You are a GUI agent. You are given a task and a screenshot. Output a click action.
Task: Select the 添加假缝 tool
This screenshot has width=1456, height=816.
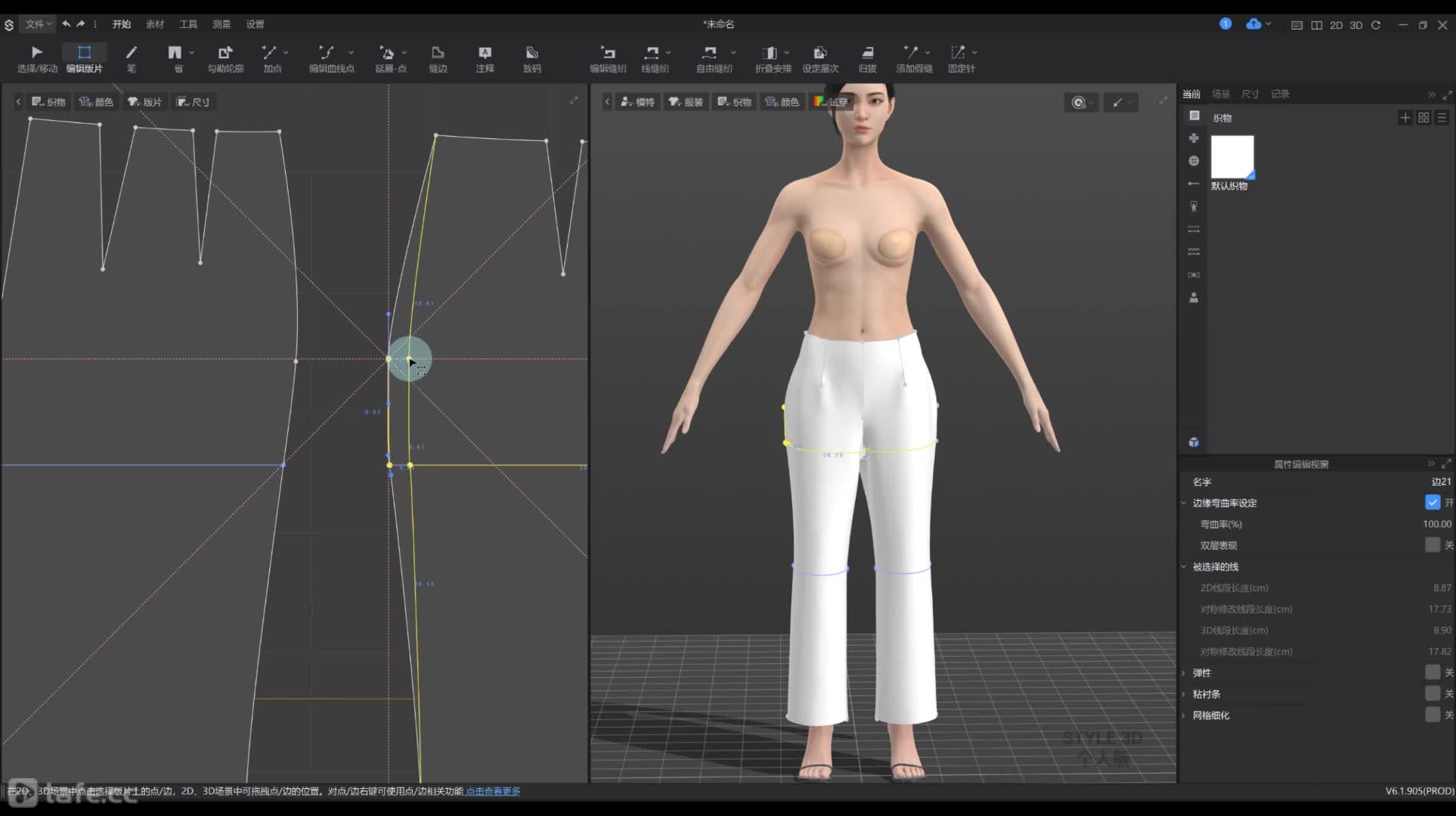(913, 58)
